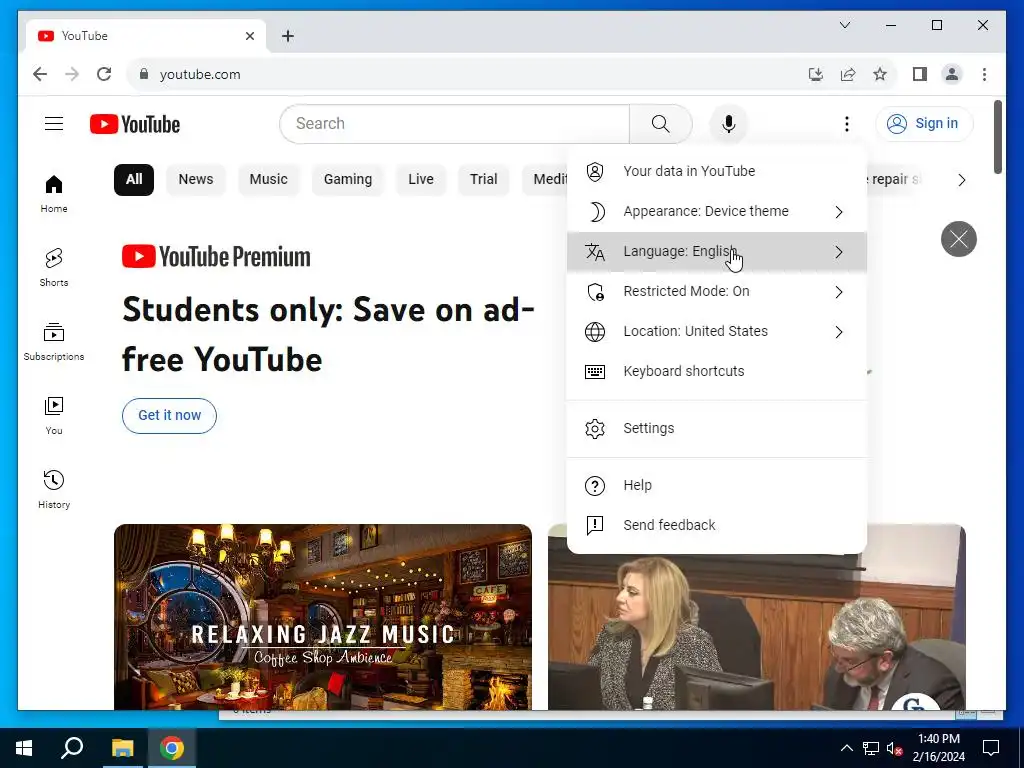Click the Sign in button

[924, 123]
